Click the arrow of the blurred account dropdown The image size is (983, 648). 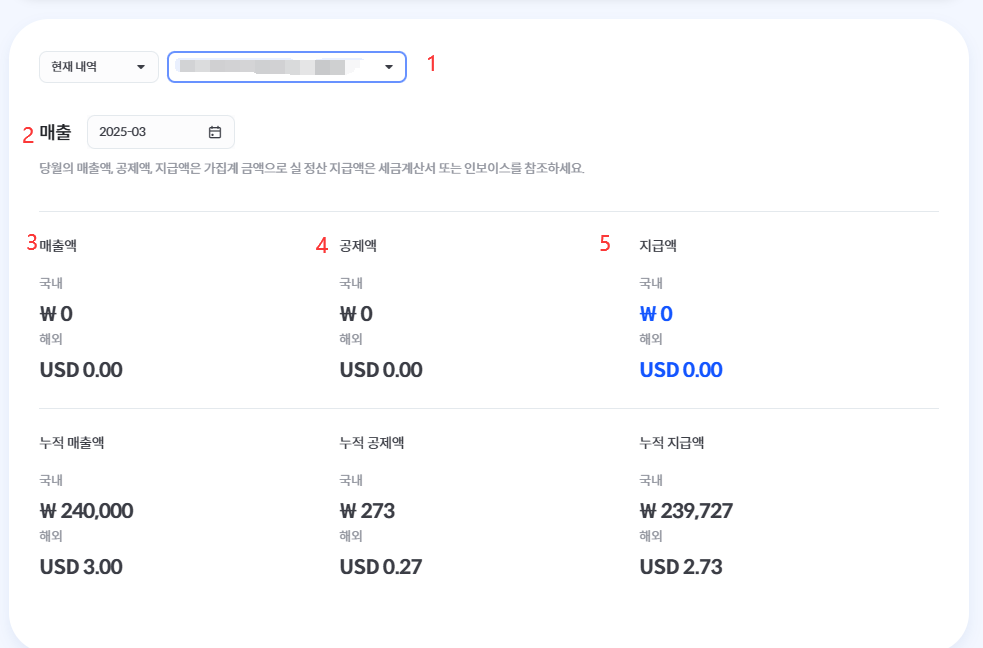(x=389, y=67)
